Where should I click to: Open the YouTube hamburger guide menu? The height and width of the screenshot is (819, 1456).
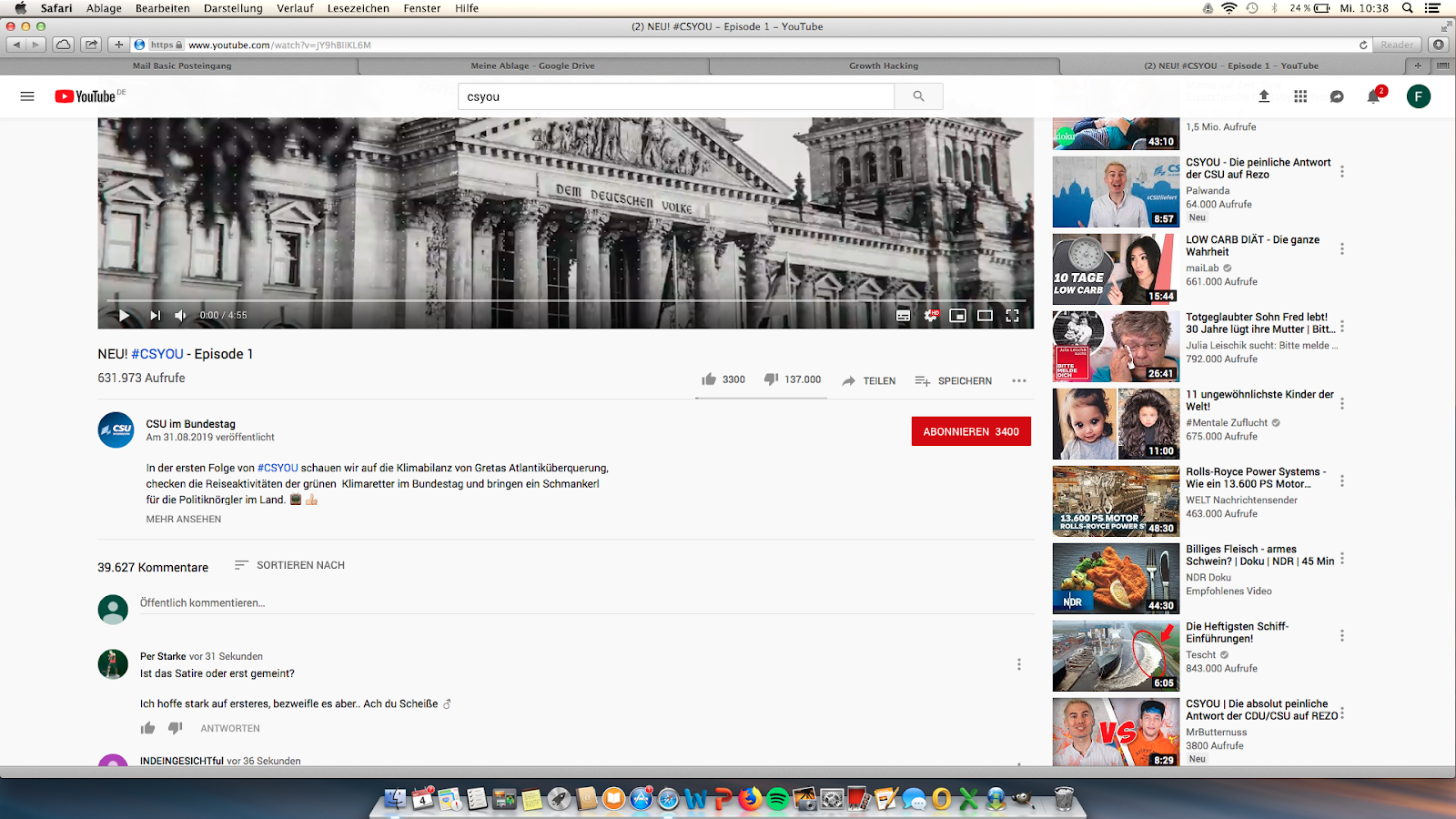tap(27, 96)
